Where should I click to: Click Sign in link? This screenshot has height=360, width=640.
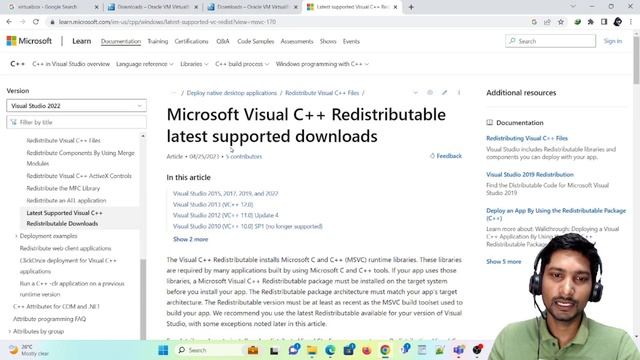tap(613, 41)
